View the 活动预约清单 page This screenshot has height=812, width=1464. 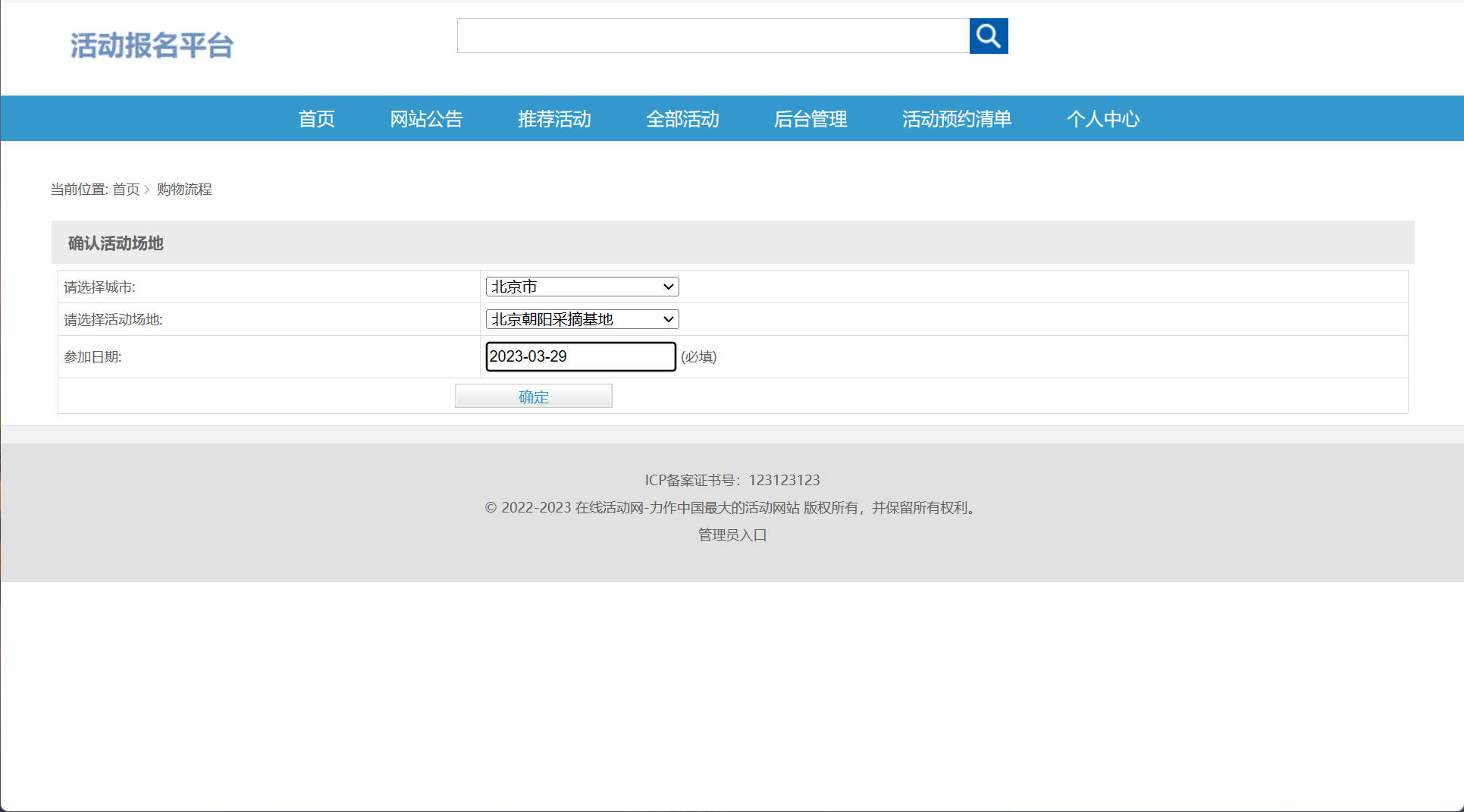tap(957, 118)
